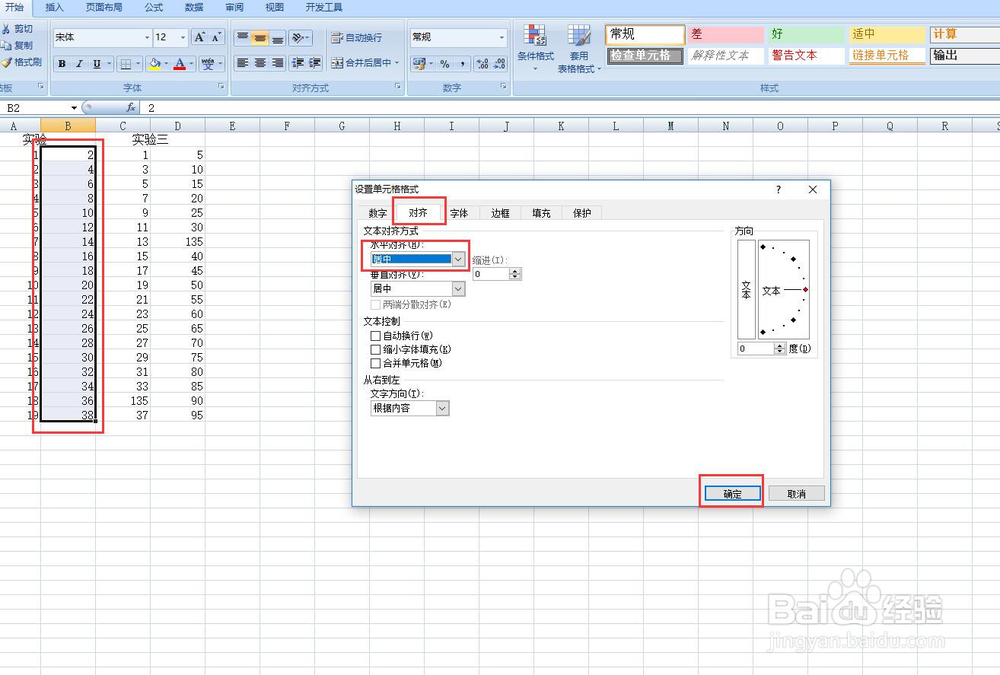Apply cell borders icon
The width and height of the screenshot is (1000, 675).
(x=126, y=64)
